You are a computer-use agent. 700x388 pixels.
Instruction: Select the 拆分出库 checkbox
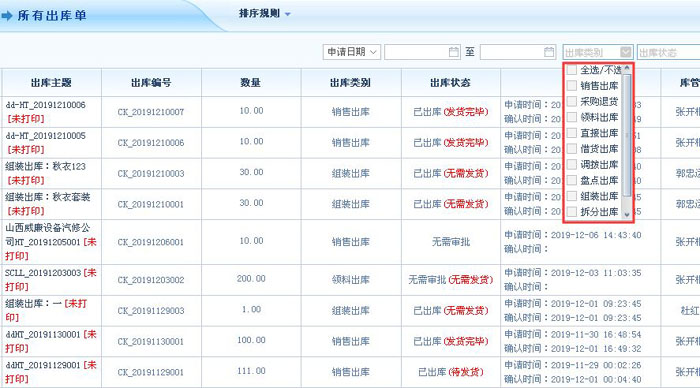pyautogui.click(x=571, y=212)
